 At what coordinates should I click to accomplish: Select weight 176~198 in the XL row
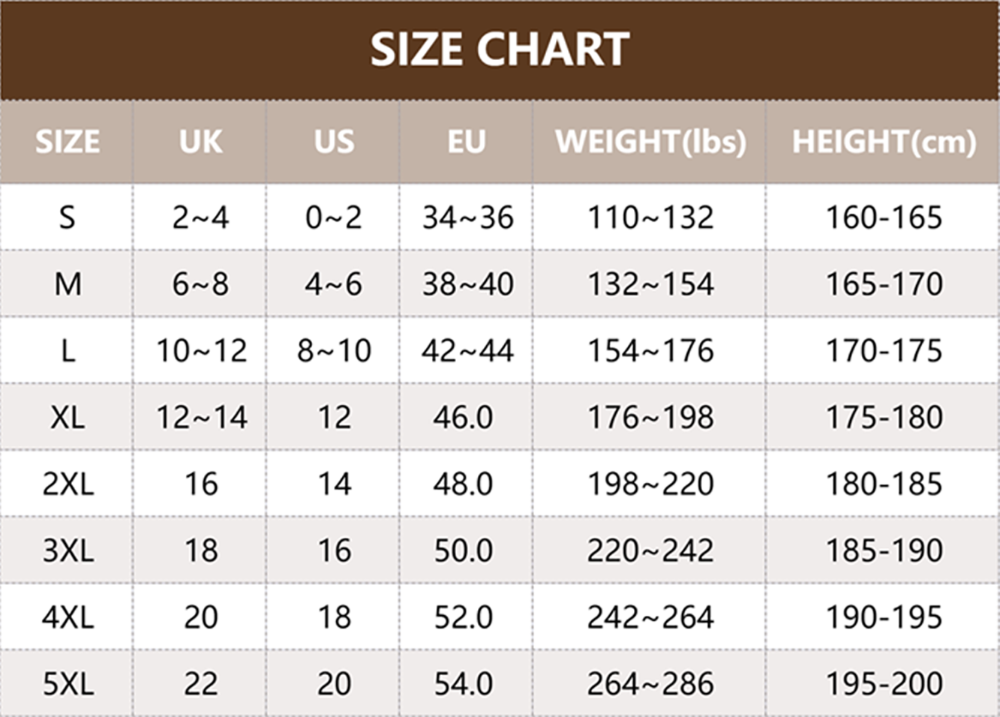pyautogui.click(x=650, y=417)
